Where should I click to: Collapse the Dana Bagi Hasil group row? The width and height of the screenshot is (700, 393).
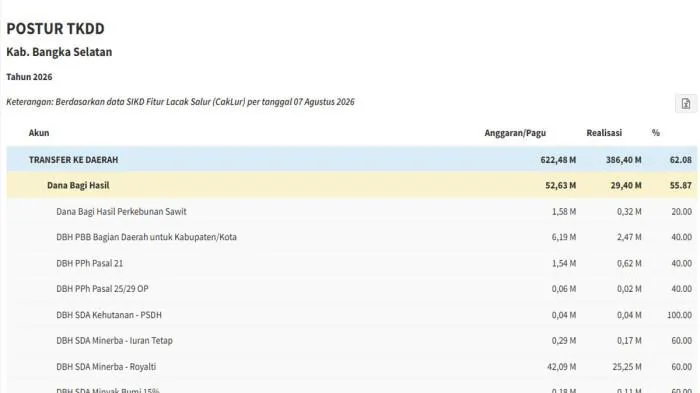point(352,185)
